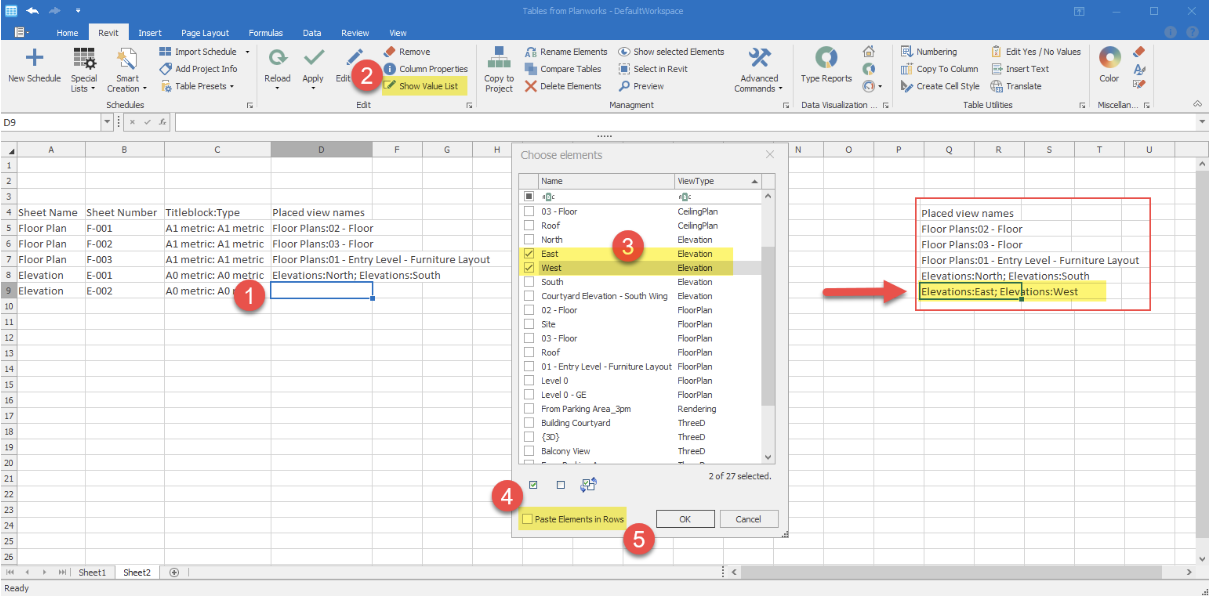Close the Choose elements dialog
Viewport: 1214px width, 598px height.
[x=769, y=155]
